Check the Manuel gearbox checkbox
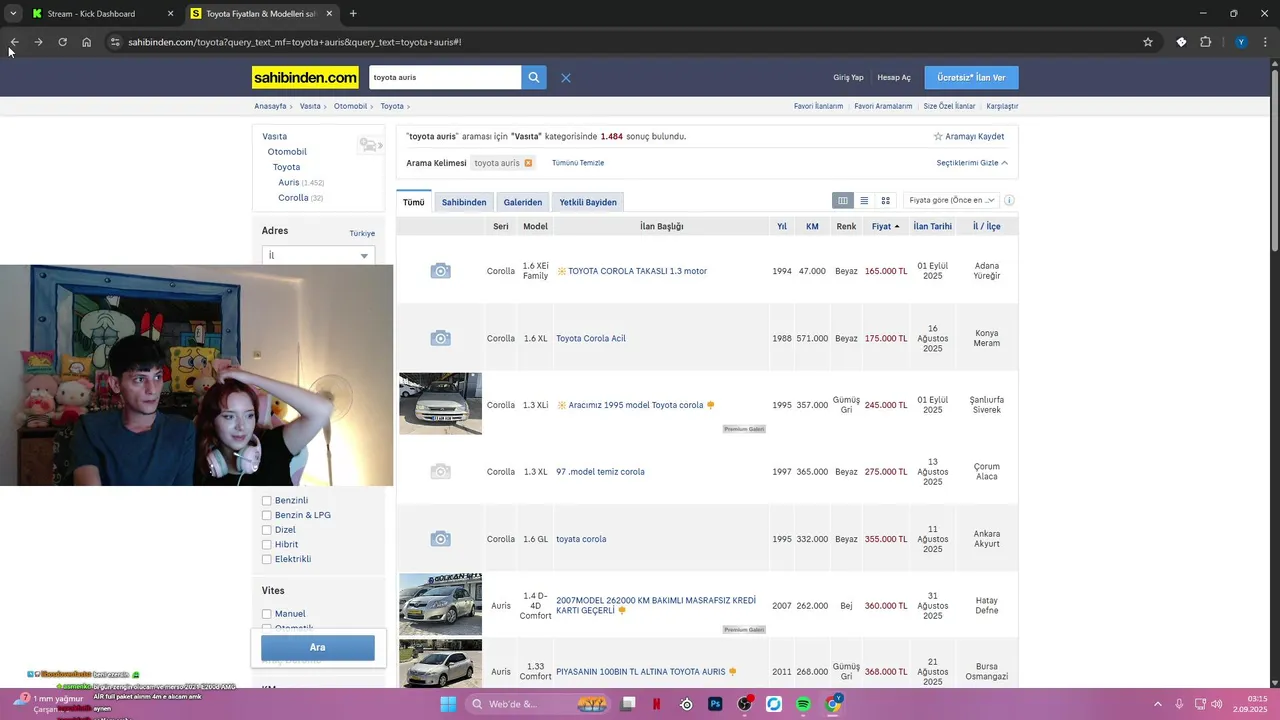Viewport: 1280px width, 720px height. click(x=267, y=614)
